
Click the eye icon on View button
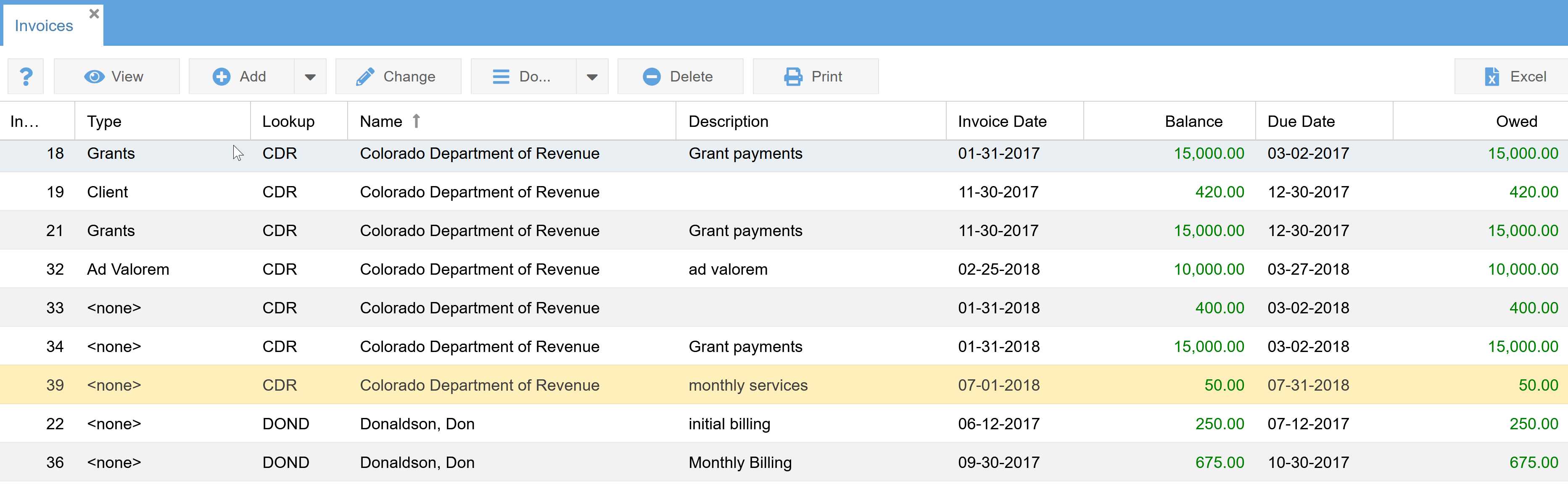coord(94,76)
